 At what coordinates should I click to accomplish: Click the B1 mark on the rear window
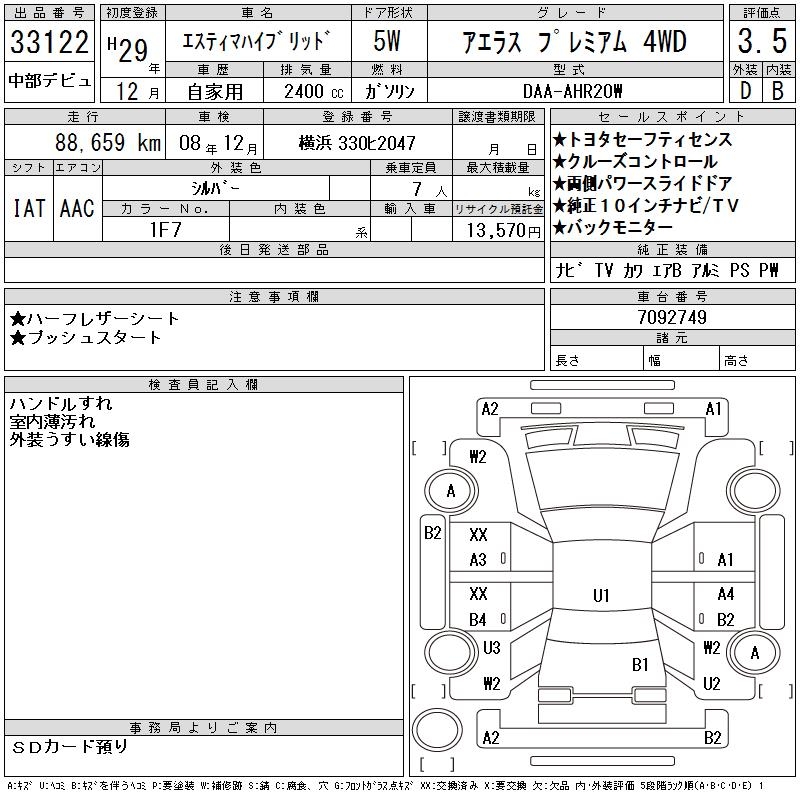[640, 664]
